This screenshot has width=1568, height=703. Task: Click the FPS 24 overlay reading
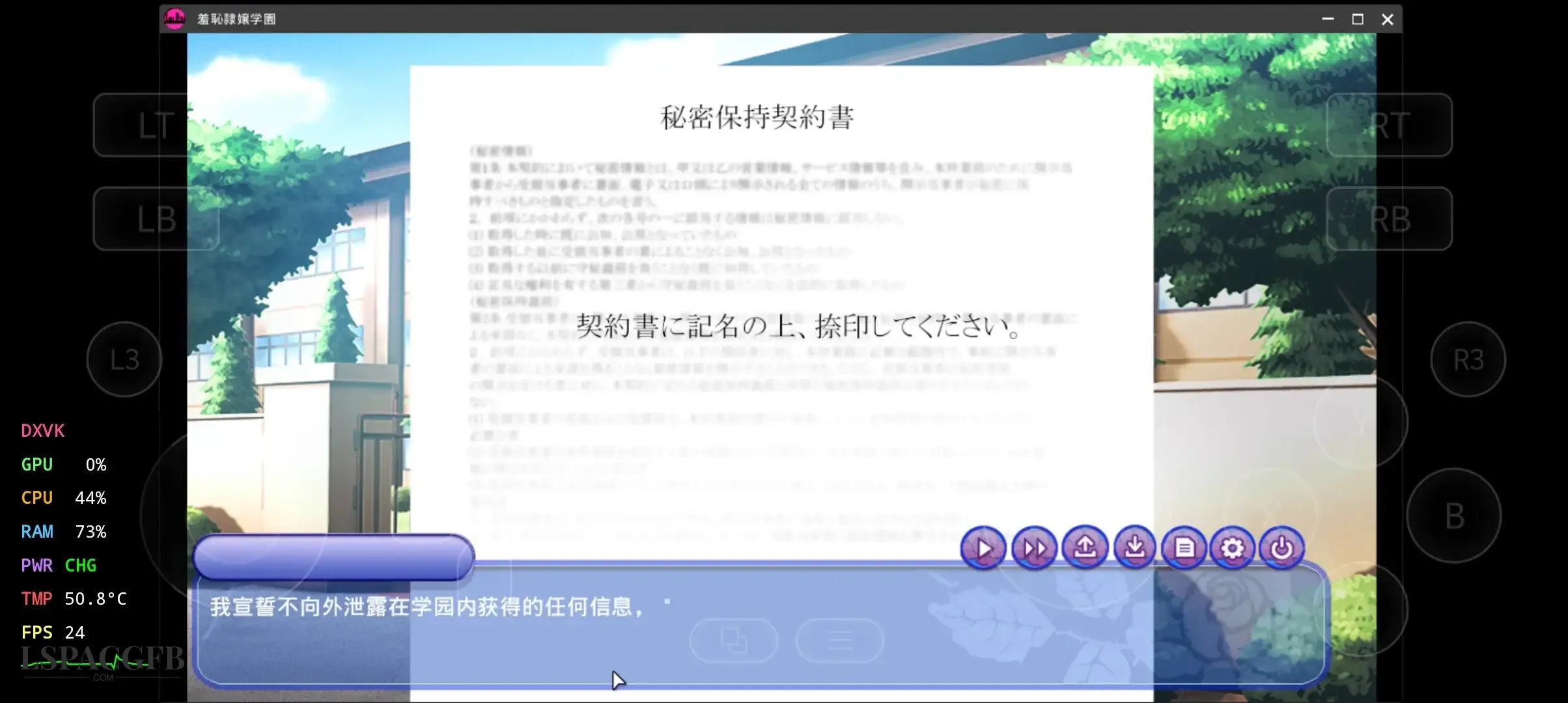[53, 633]
